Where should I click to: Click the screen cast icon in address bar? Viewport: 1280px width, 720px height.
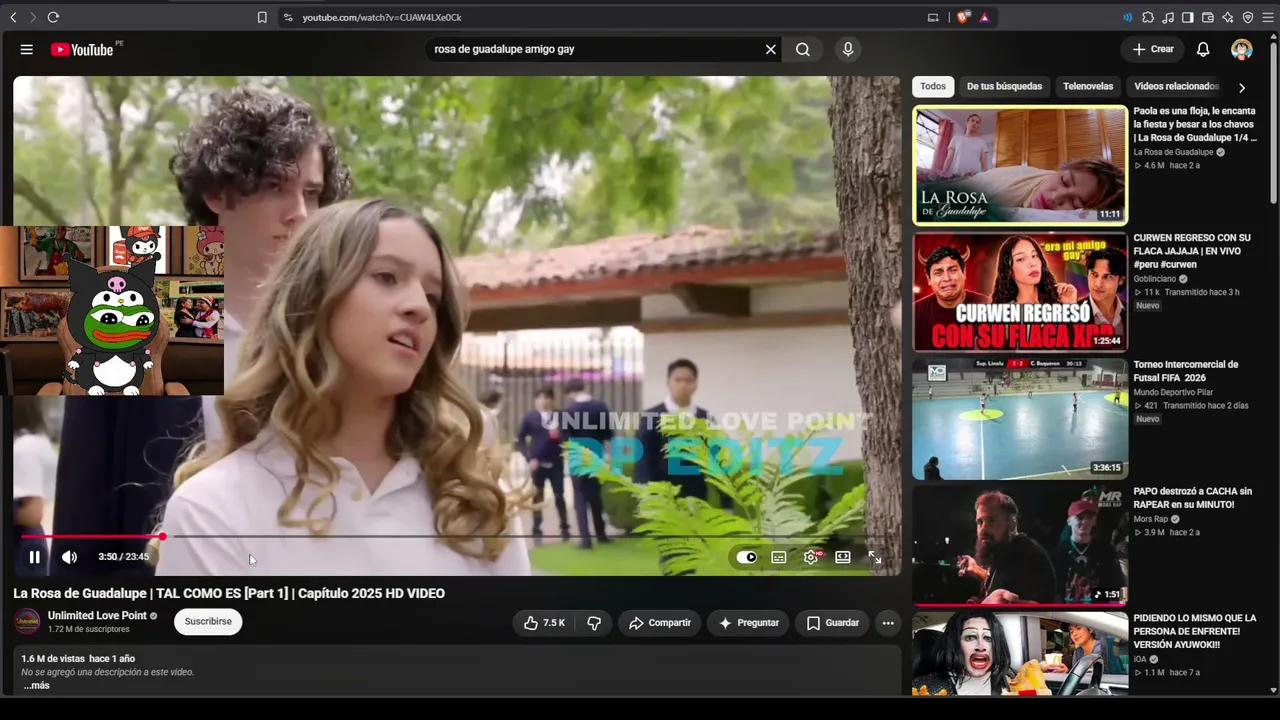point(933,17)
